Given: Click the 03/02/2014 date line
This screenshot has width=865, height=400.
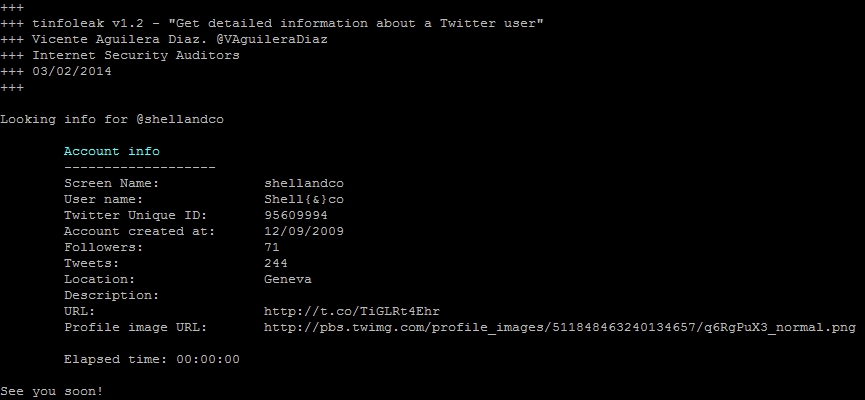Looking at the screenshot, I should 56,71.
